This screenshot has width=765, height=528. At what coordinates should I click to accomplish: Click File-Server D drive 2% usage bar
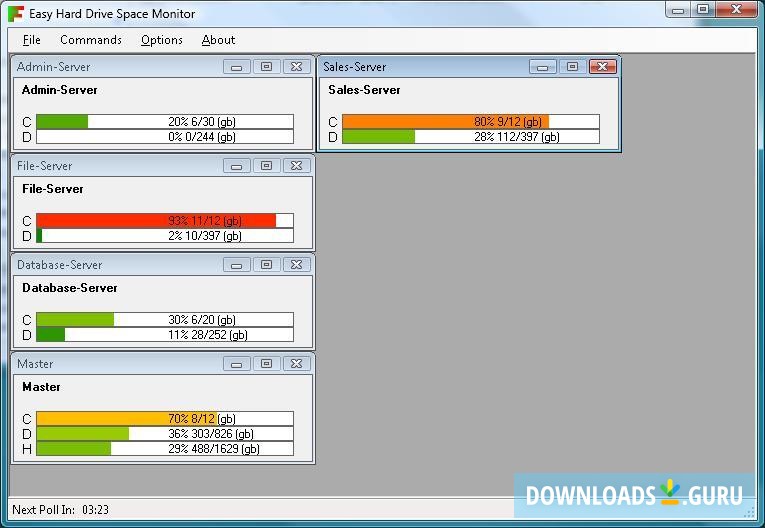(x=165, y=236)
